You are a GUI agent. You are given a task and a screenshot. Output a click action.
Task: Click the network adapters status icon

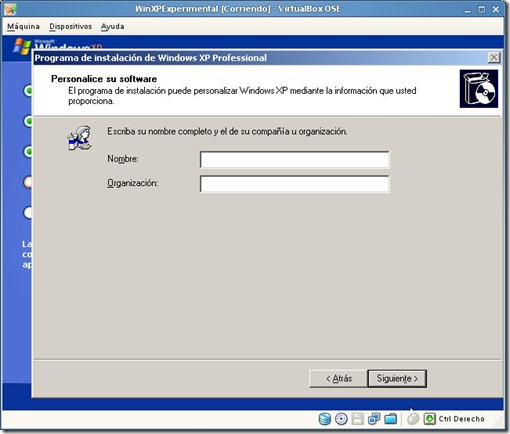coord(374,419)
